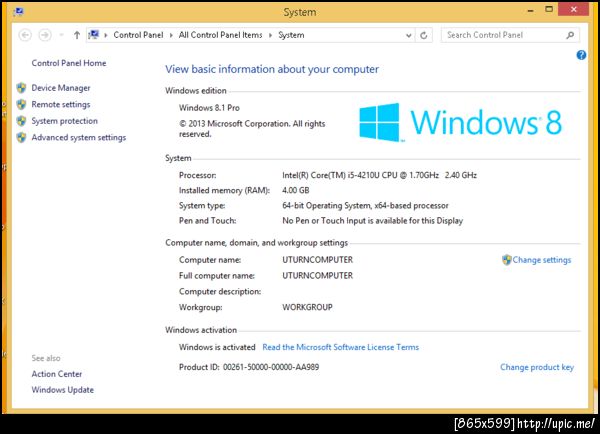The image size is (600, 434).
Task: Click the Windows 8 logo
Action: pyautogui.click(x=461, y=122)
